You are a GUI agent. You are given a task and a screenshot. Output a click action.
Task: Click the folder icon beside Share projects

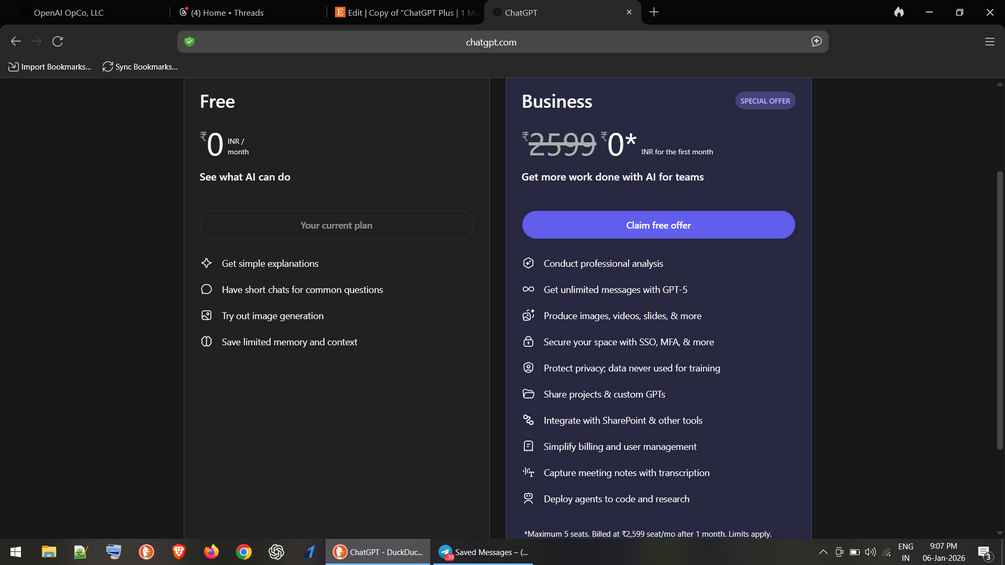coord(528,394)
